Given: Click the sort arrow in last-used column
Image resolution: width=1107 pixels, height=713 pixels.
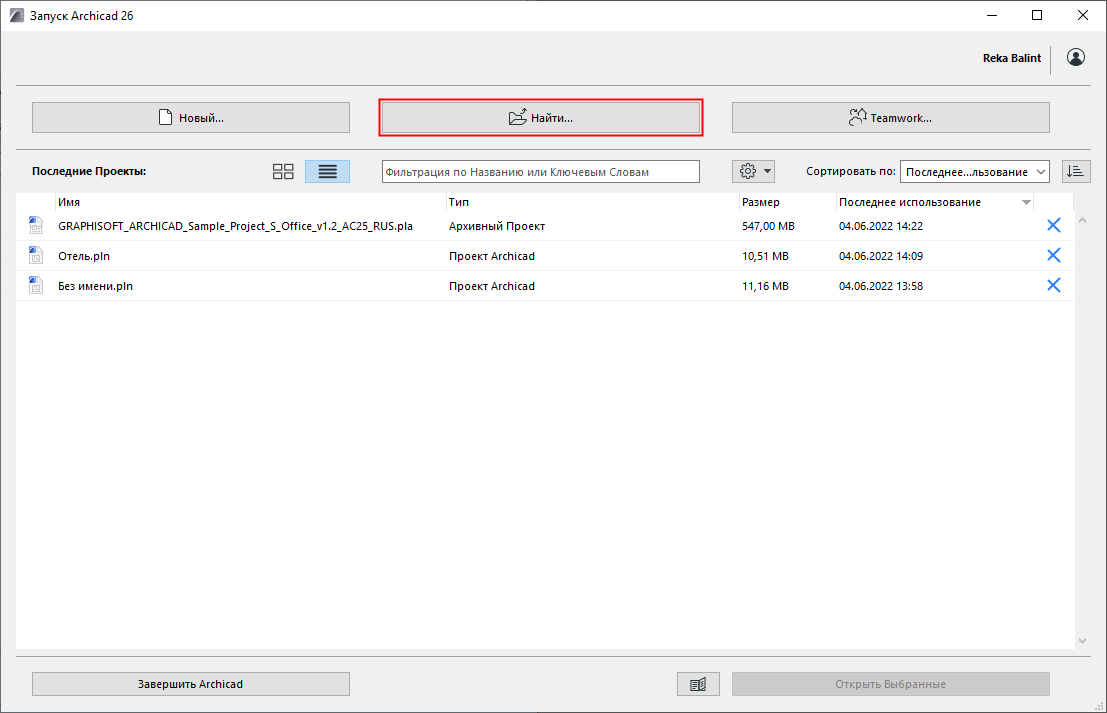Looking at the screenshot, I should coord(1026,203).
